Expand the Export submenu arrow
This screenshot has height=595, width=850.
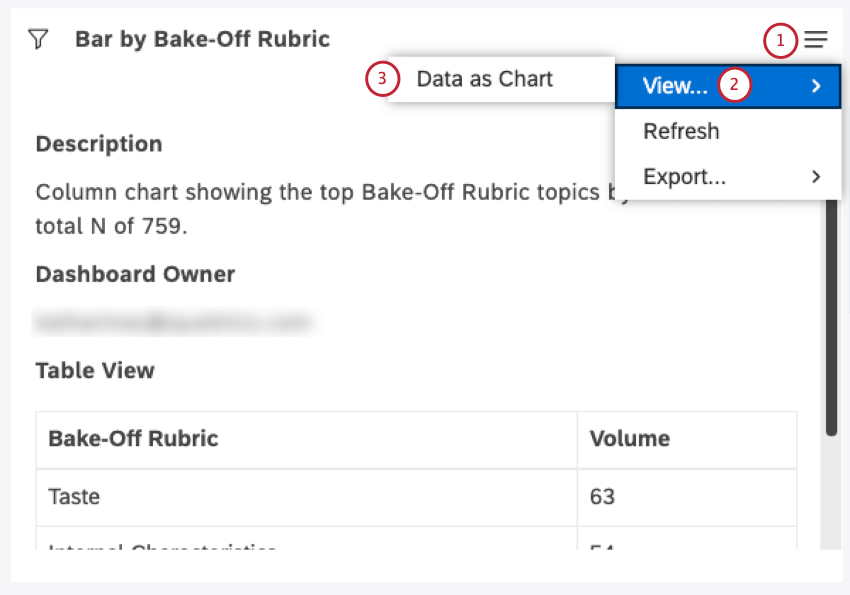click(816, 177)
